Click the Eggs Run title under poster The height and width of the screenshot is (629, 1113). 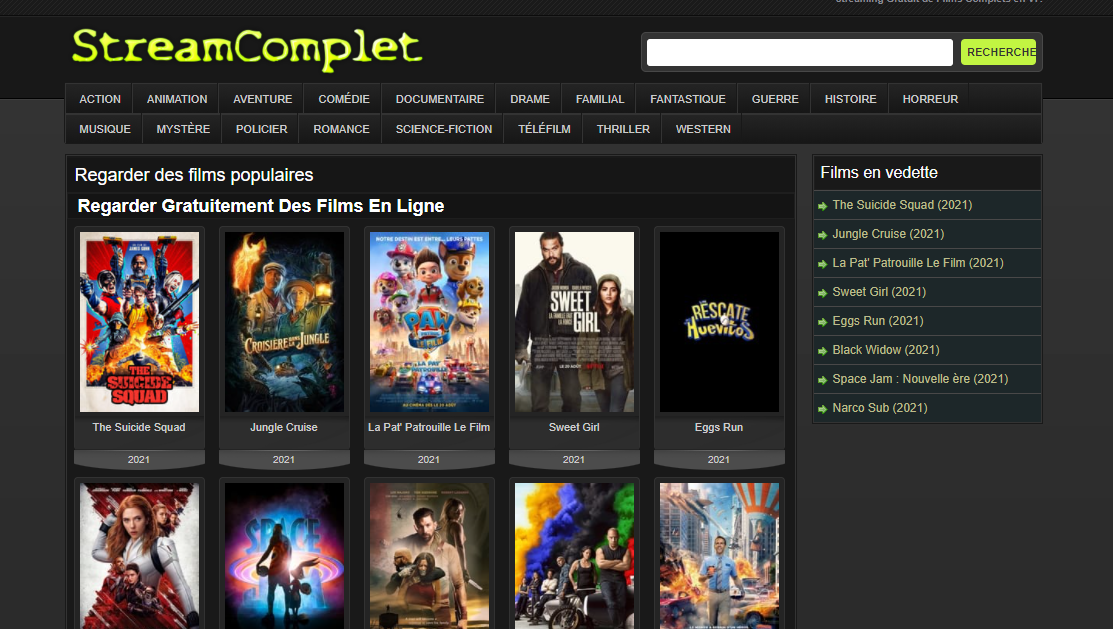pos(719,427)
